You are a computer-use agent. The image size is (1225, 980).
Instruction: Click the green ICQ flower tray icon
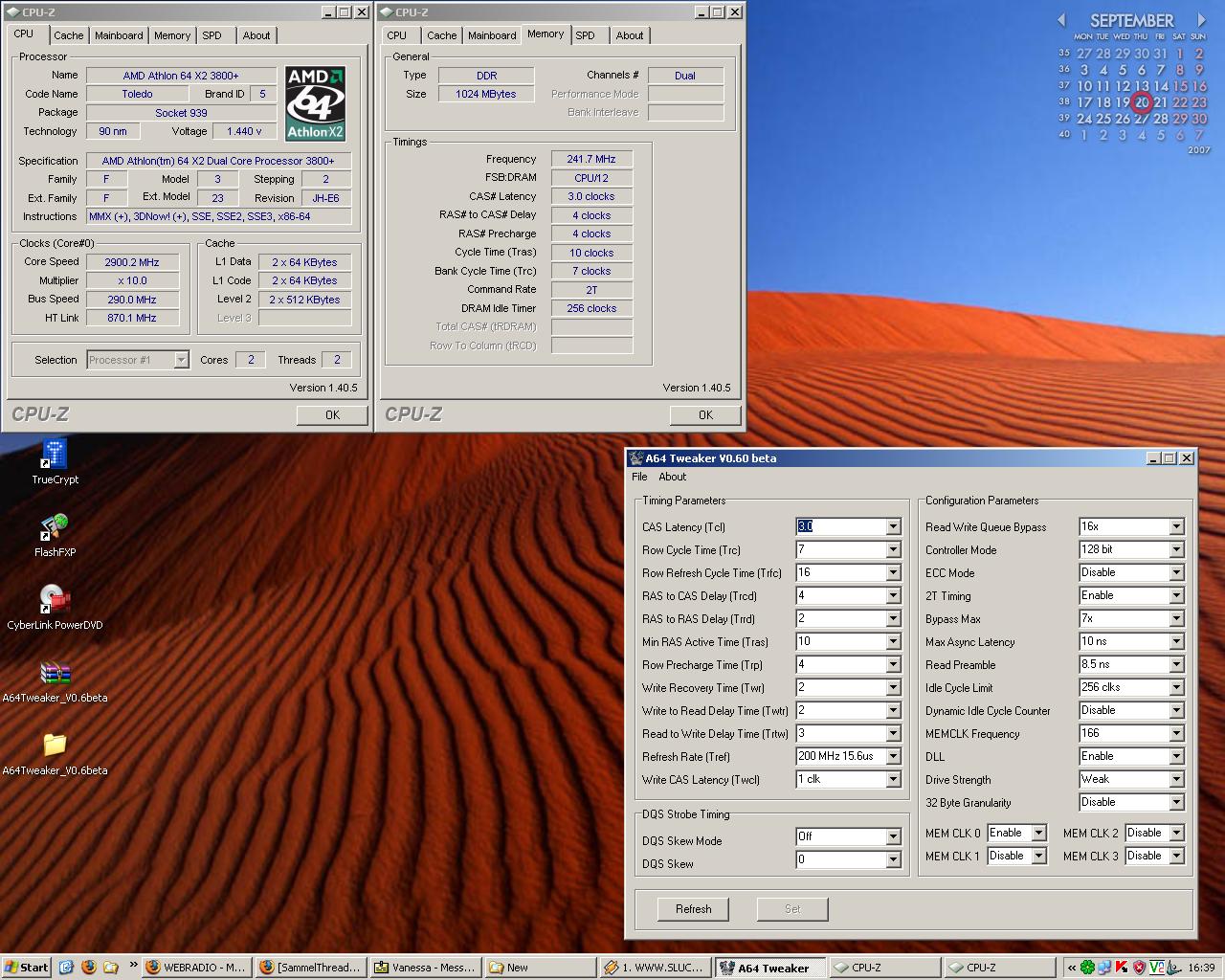(x=1087, y=968)
